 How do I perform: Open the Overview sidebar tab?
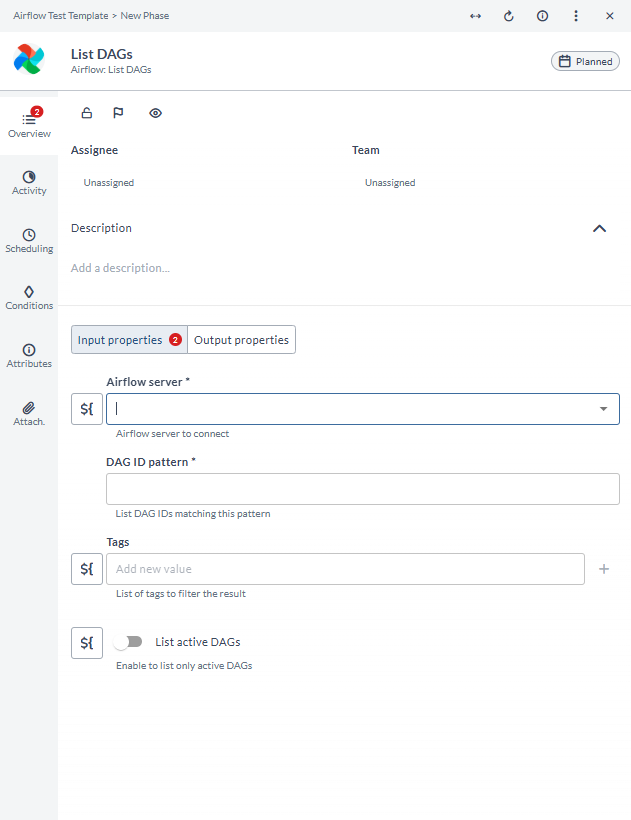tap(29, 126)
